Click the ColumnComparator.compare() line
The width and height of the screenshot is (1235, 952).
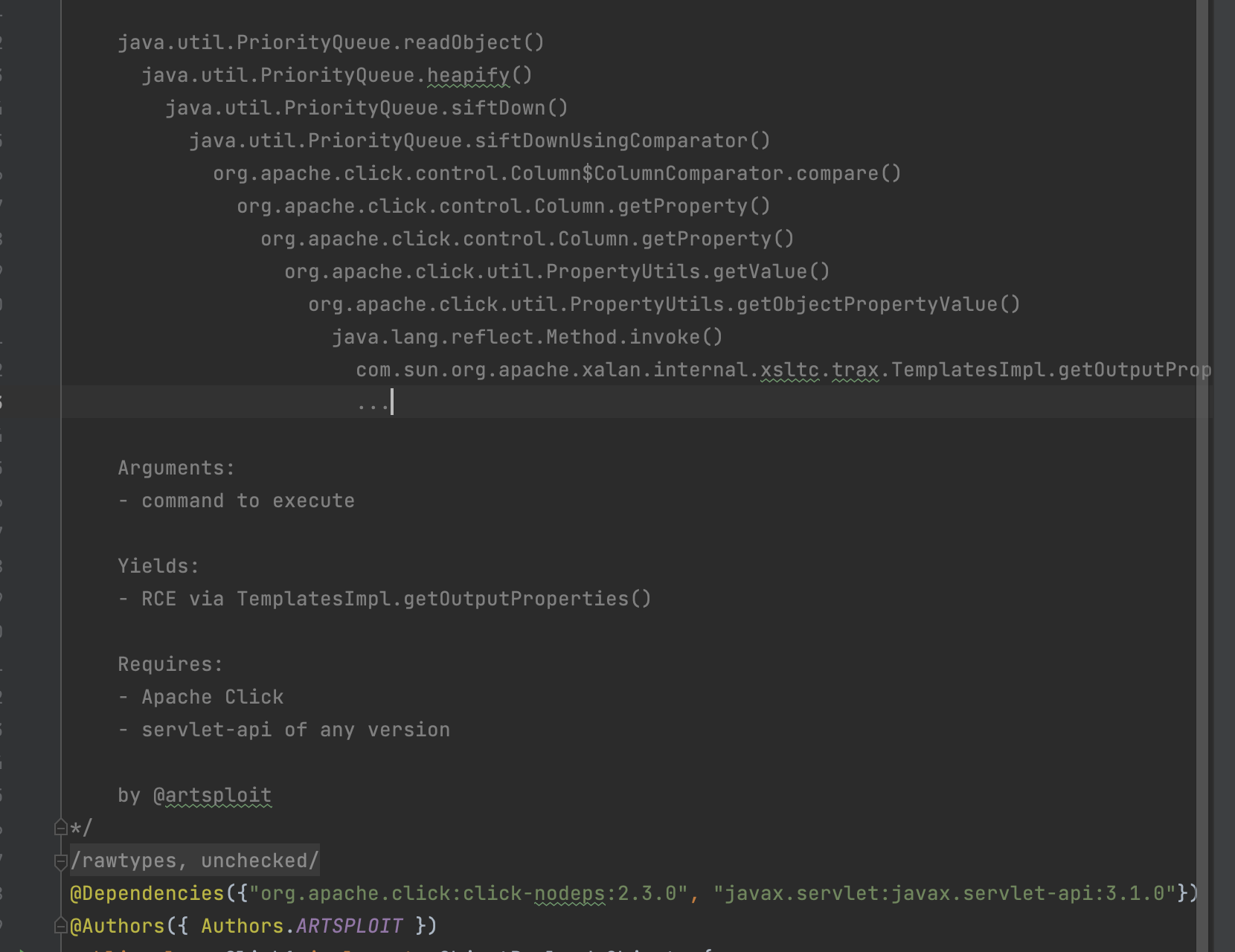[x=557, y=173]
